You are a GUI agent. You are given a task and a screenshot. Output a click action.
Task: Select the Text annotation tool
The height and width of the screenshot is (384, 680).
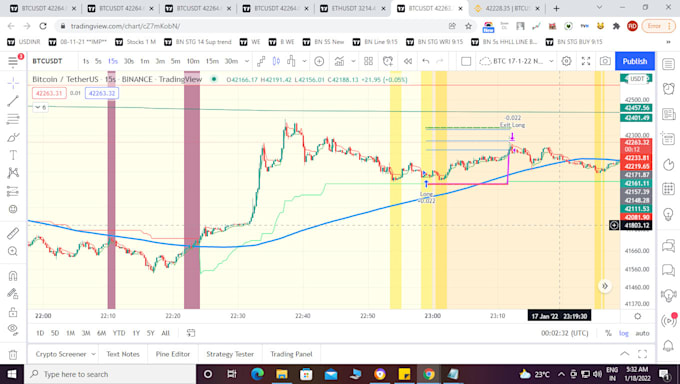click(x=13, y=155)
